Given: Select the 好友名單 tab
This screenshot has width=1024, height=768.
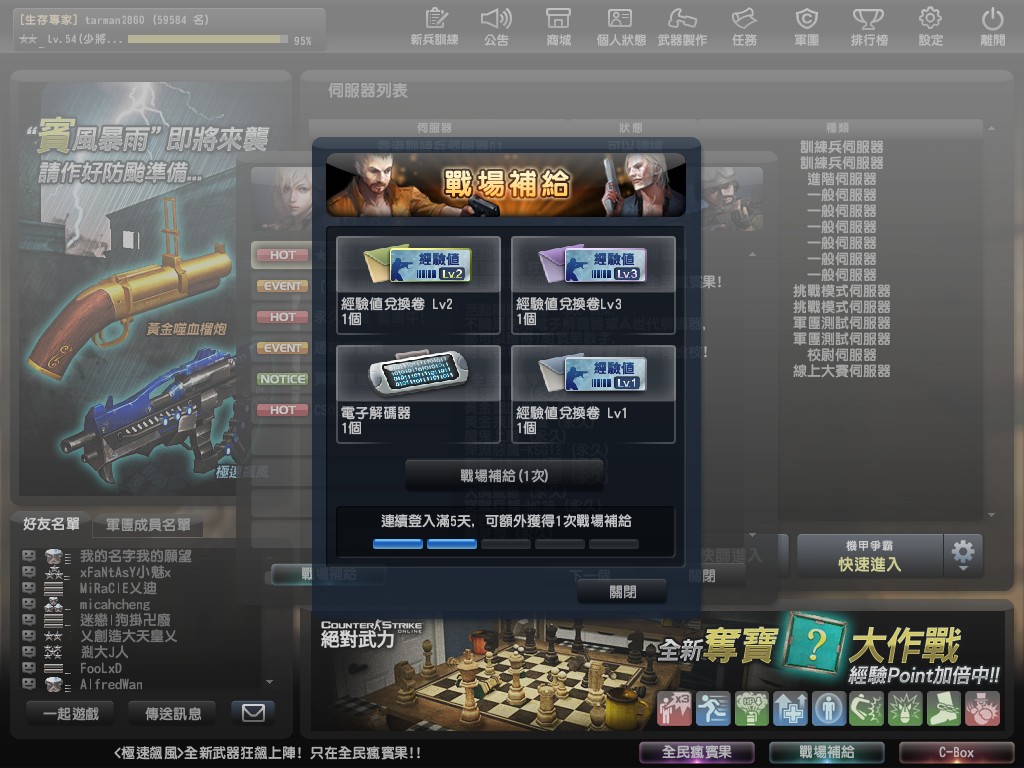Looking at the screenshot, I should coord(51,524).
